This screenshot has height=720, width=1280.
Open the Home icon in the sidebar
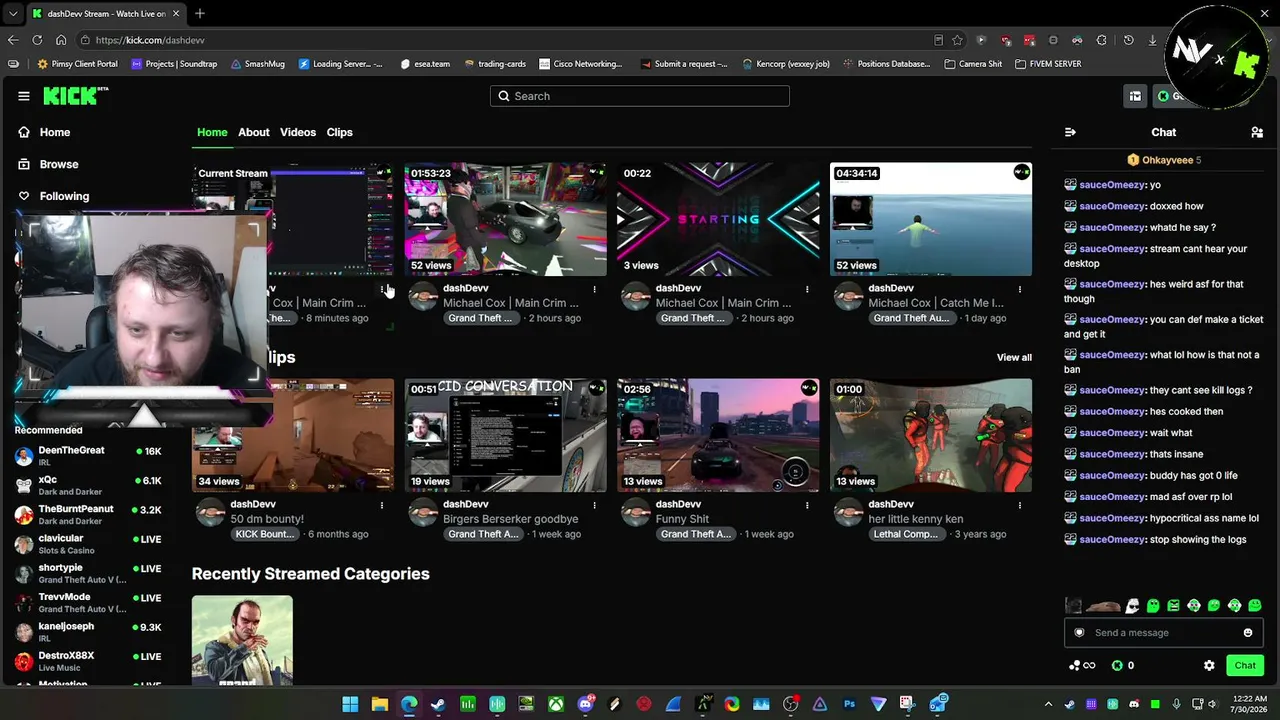point(24,132)
